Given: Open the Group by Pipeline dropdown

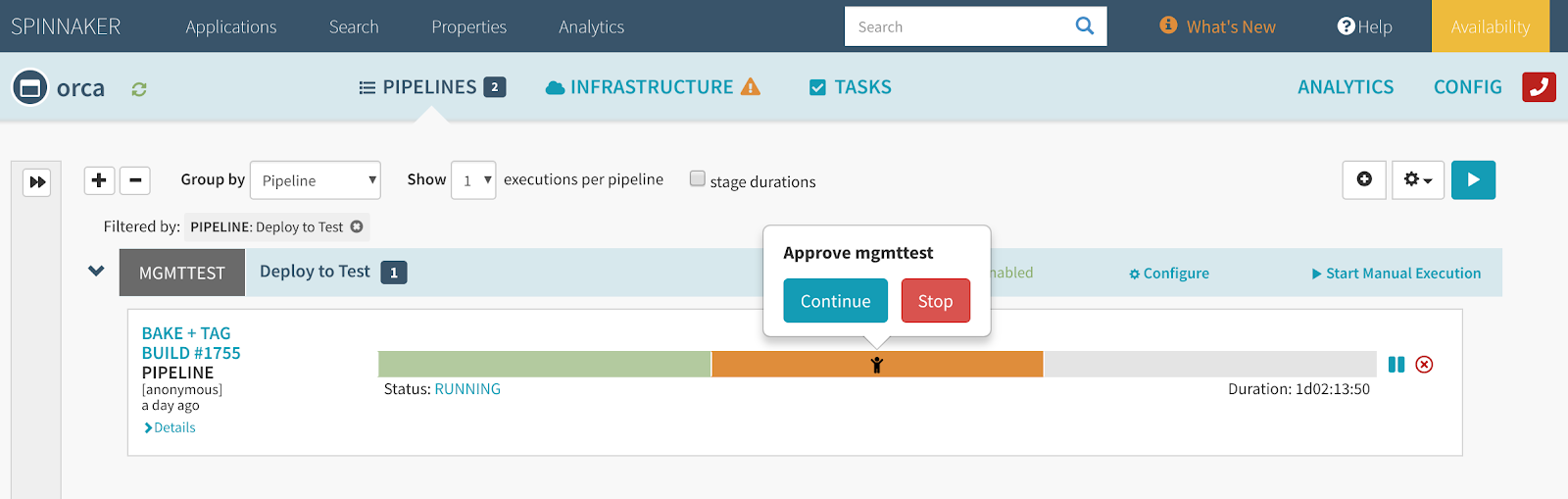Looking at the screenshot, I should 316,180.
